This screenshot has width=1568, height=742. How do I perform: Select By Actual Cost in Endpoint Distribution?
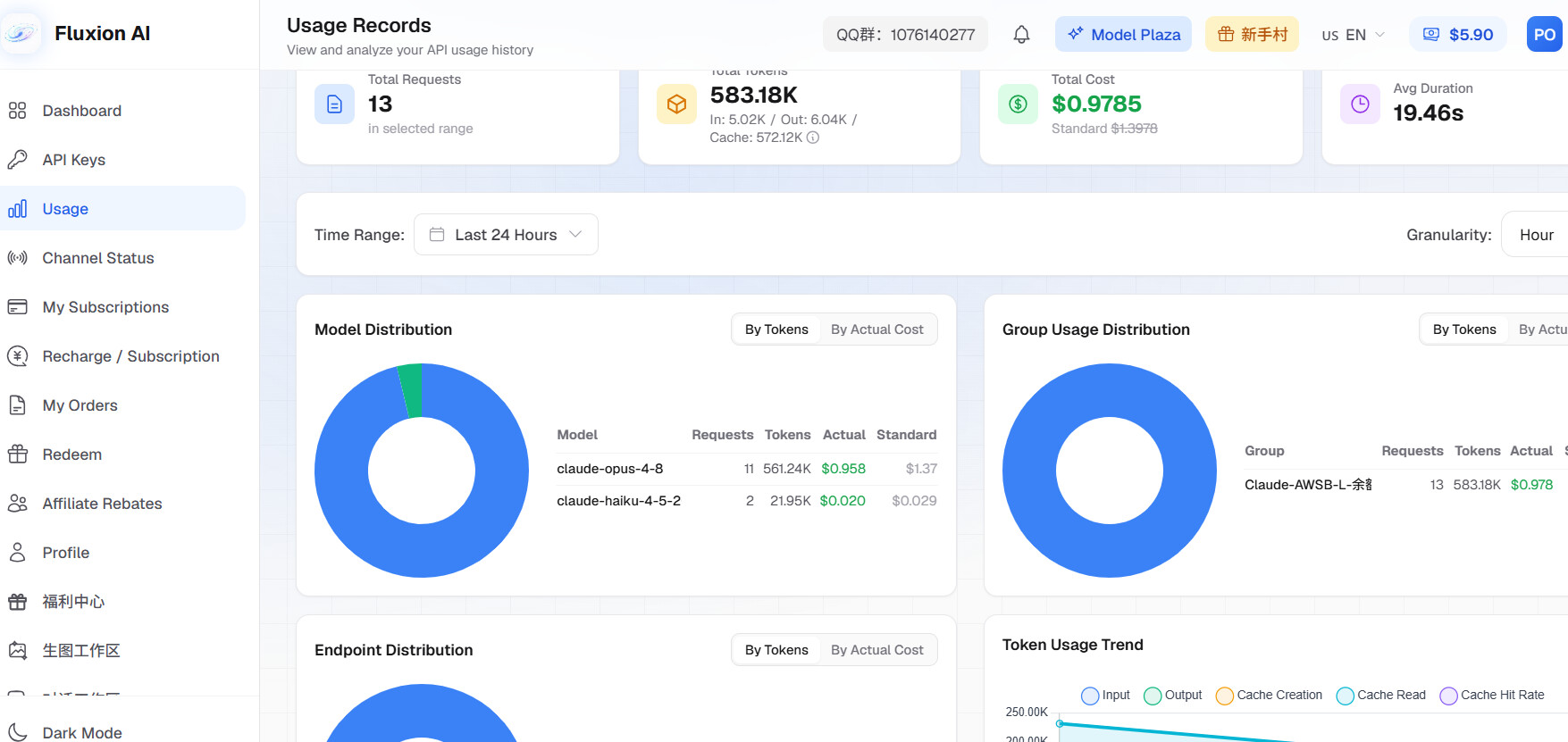(877, 650)
